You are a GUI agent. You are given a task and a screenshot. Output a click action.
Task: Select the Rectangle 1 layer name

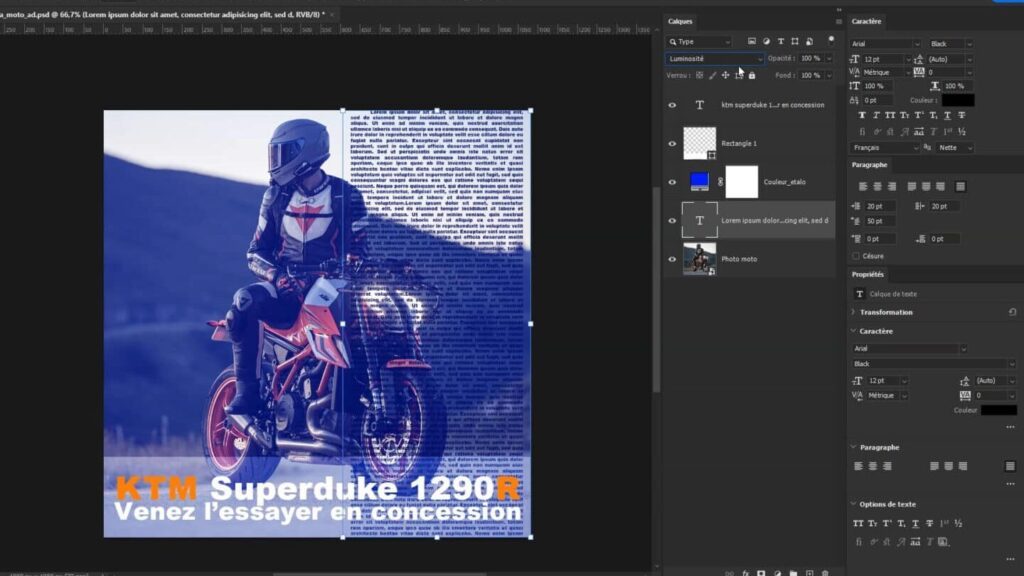click(x=739, y=144)
